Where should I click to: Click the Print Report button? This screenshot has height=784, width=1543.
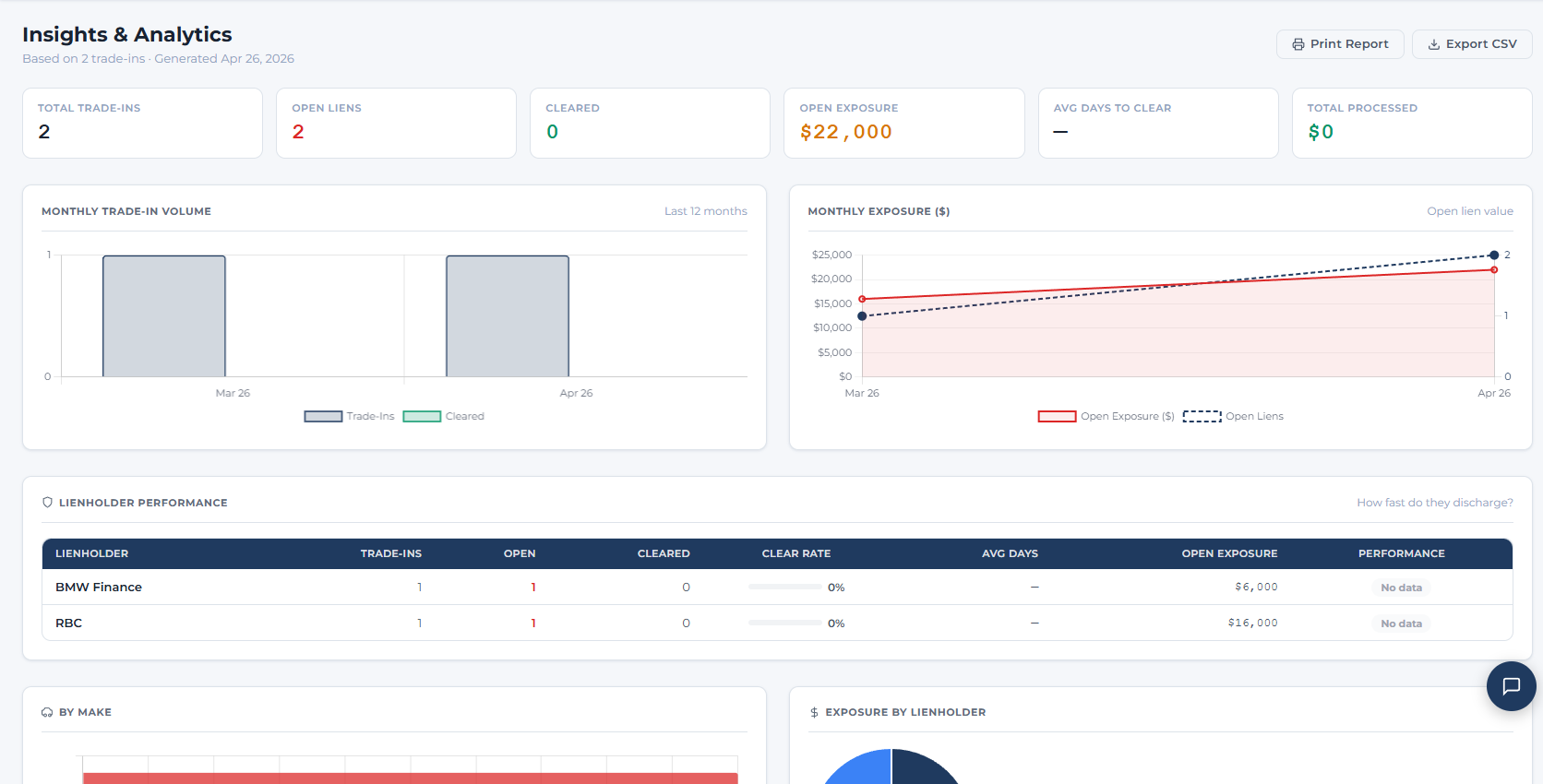[1340, 44]
